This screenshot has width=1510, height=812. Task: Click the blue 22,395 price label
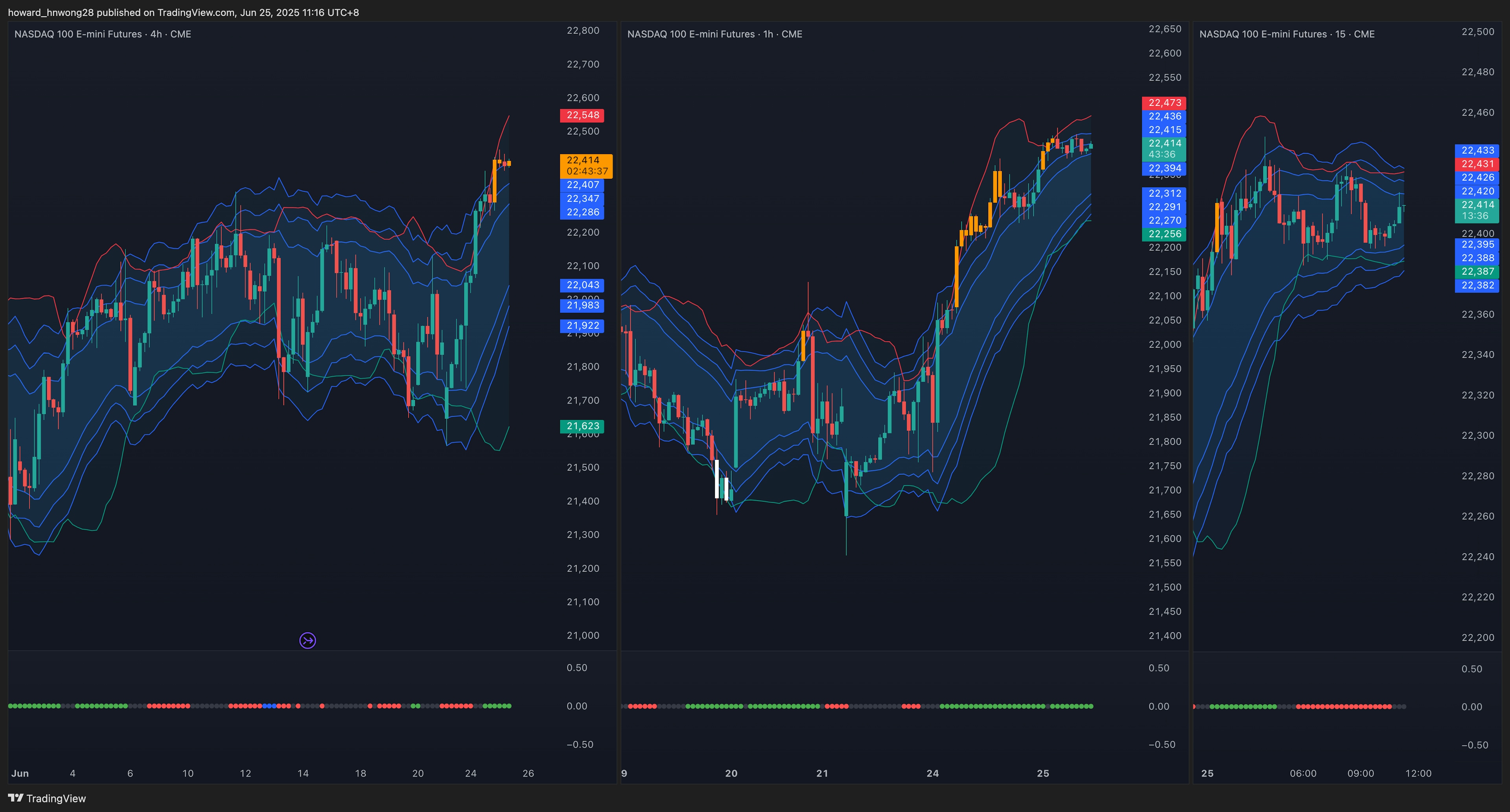(1477, 244)
